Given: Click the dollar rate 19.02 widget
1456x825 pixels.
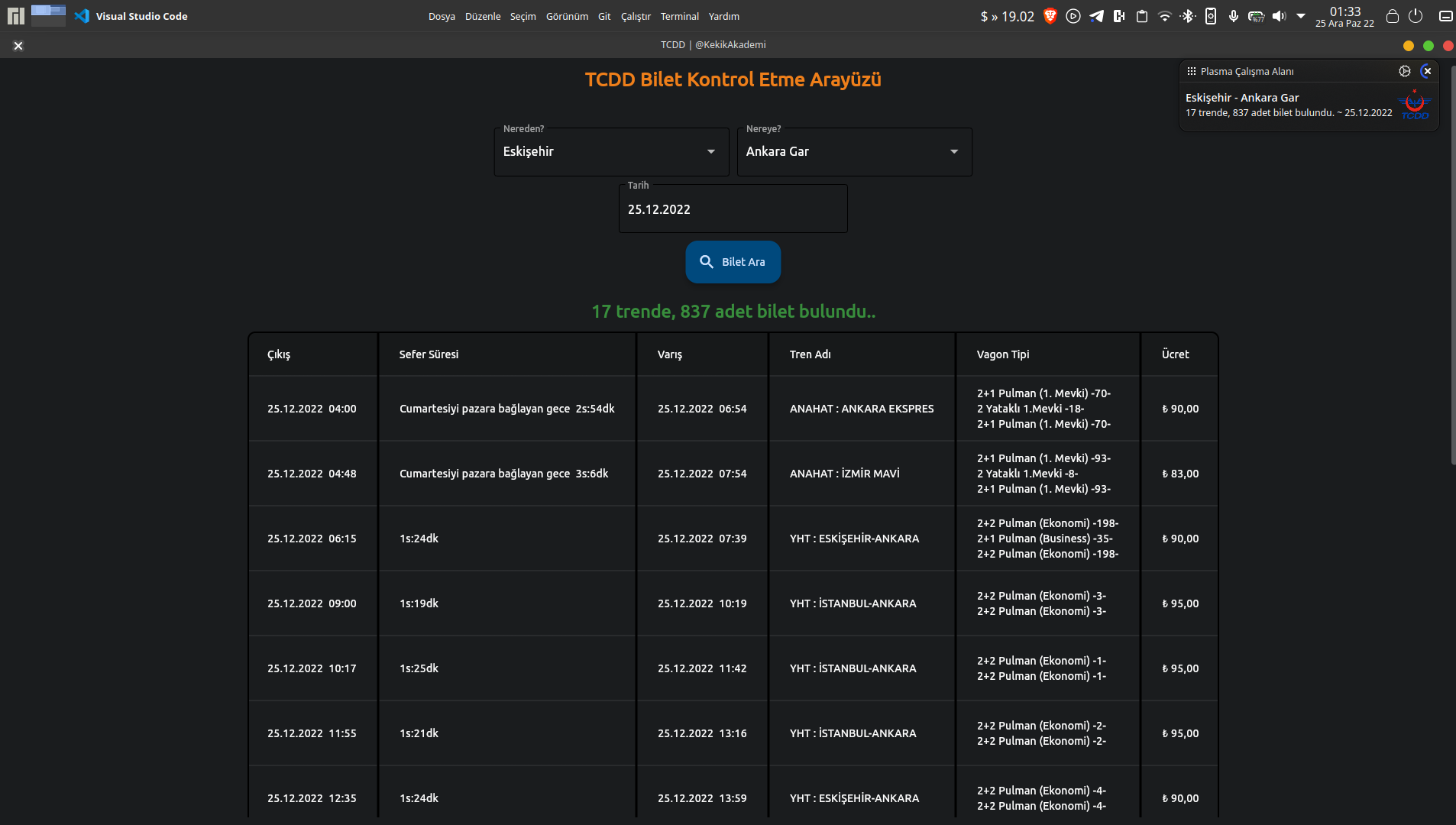Looking at the screenshot, I should point(1007,16).
